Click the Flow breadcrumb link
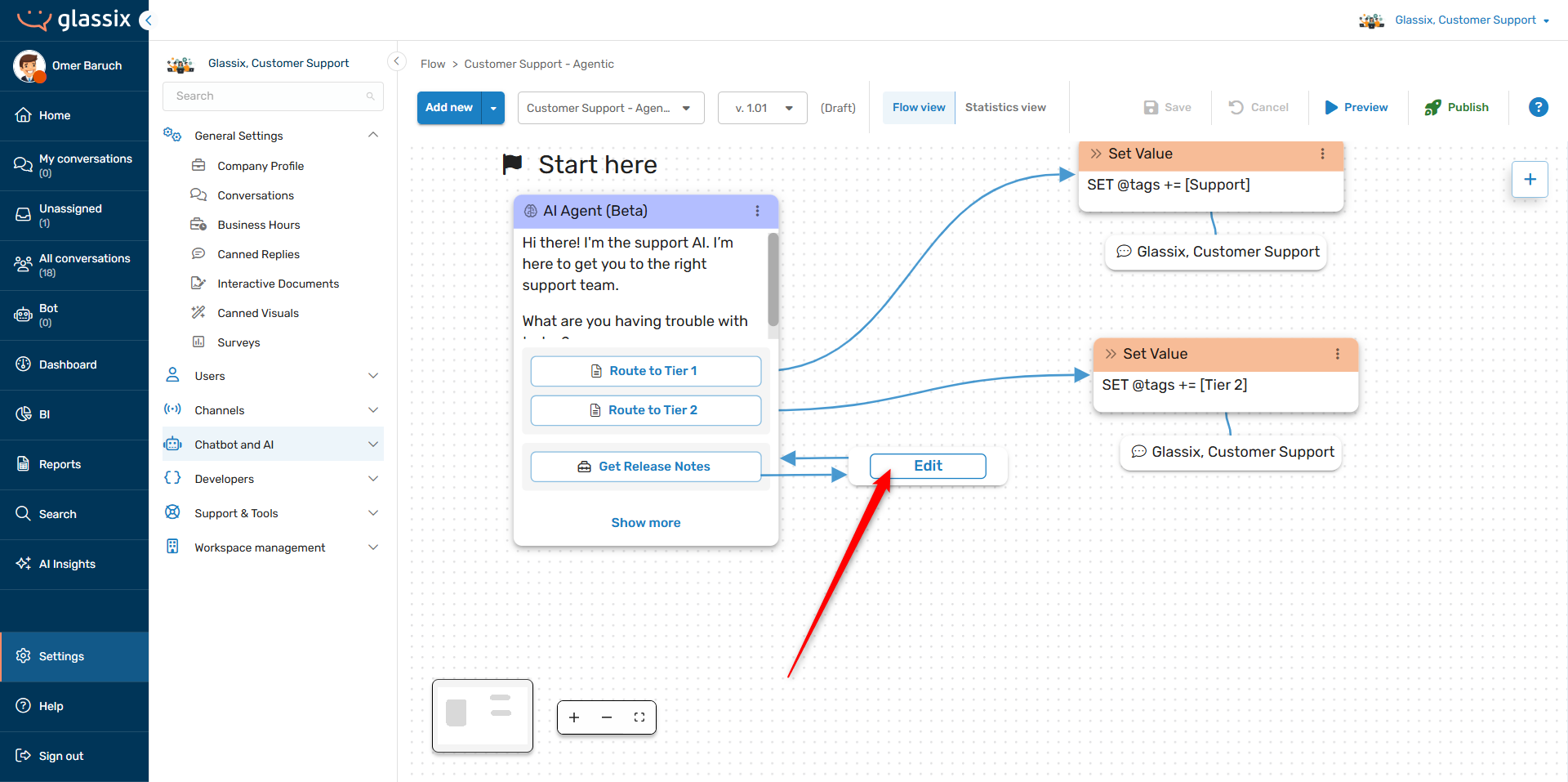 [433, 64]
